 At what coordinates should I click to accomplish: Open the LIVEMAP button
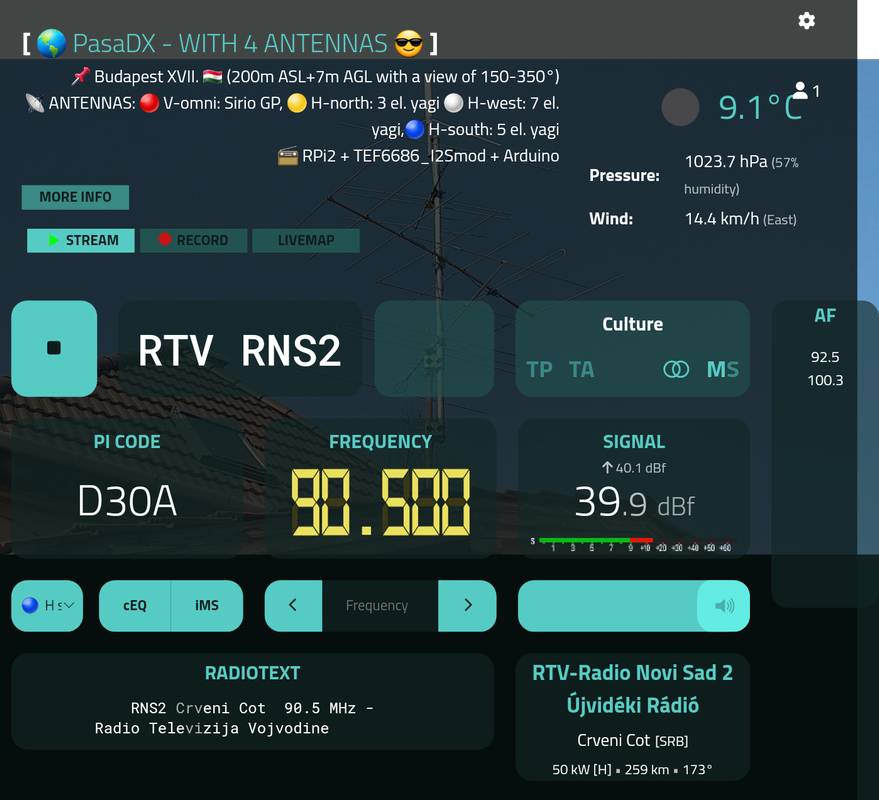pos(306,241)
